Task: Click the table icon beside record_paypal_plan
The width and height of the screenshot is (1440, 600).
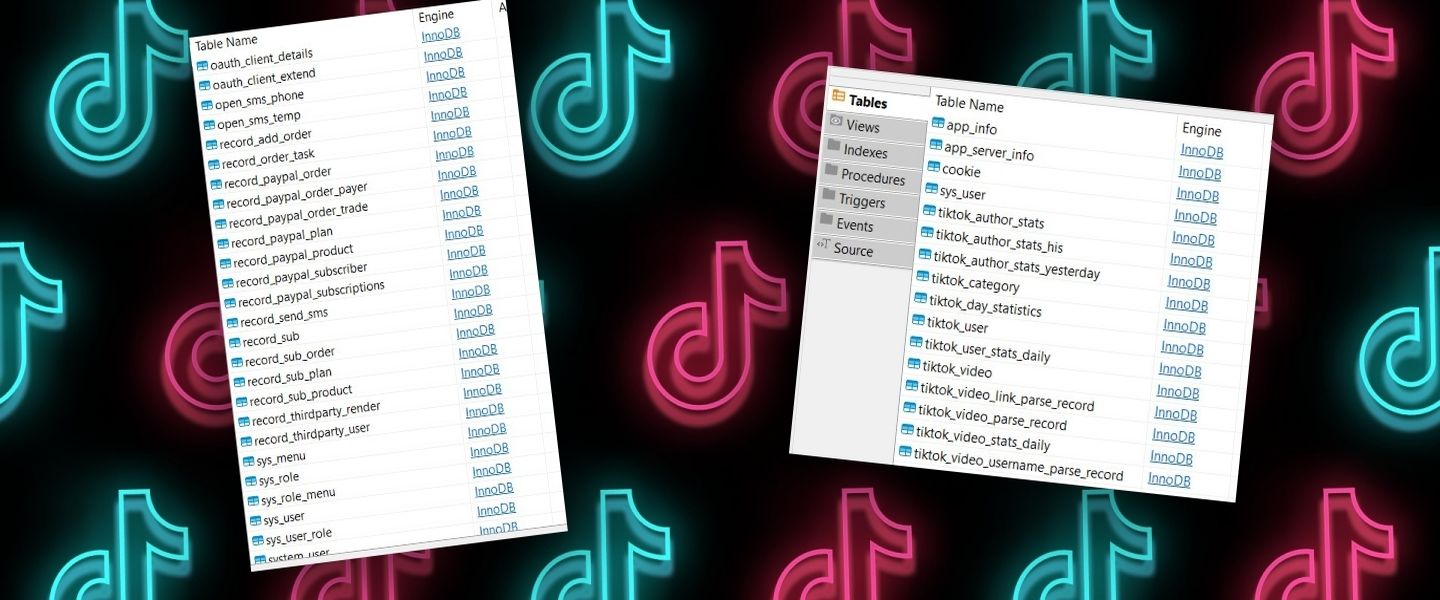Action: [222, 243]
